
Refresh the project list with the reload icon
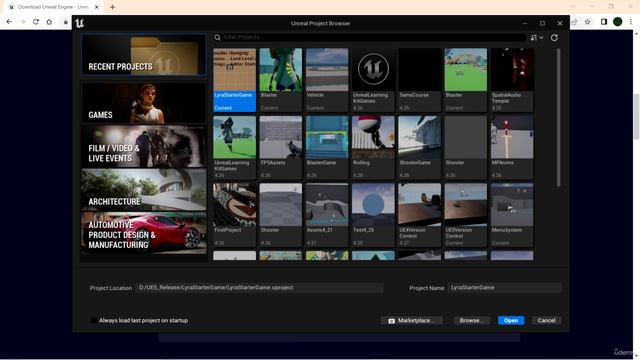click(554, 38)
